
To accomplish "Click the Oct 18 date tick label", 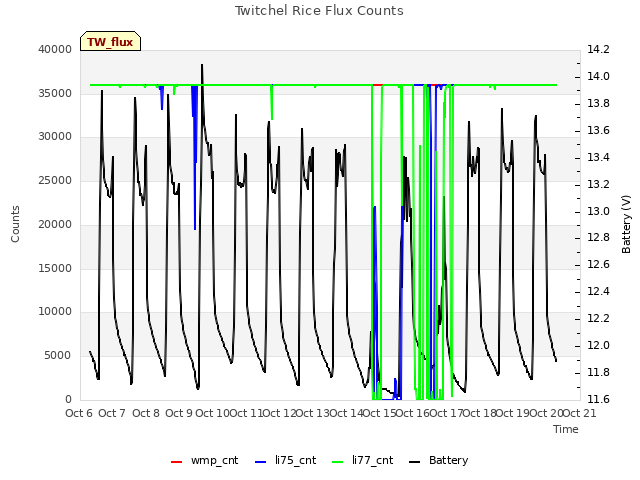I will 479,413.
